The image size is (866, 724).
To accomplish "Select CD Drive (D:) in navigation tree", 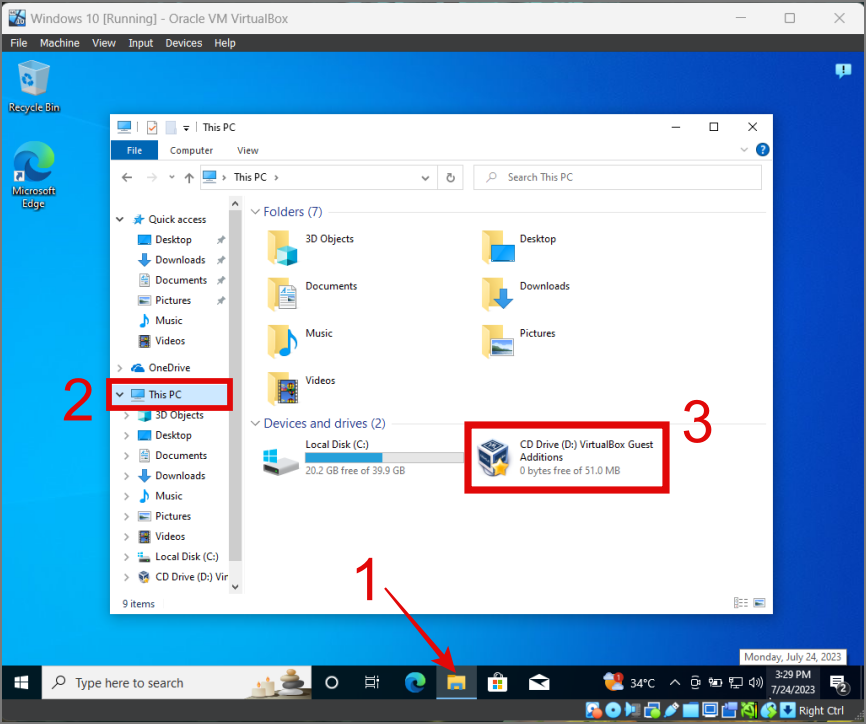I will click(191, 577).
